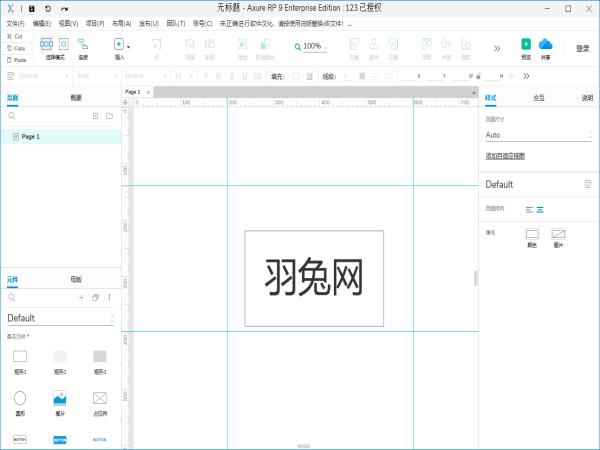Open the Default widget library dropdown
The width and height of the screenshot is (600, 450).
(60, 318)
